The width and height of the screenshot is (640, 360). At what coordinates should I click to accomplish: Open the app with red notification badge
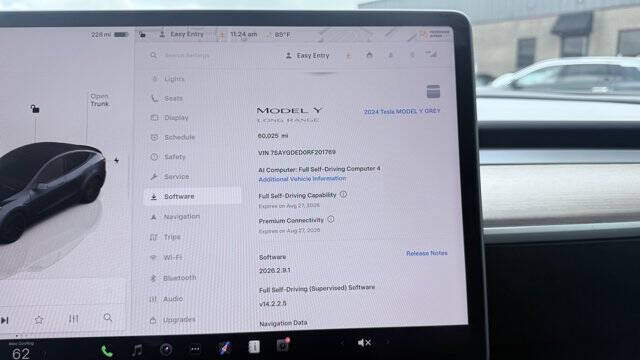pos(282,345)
